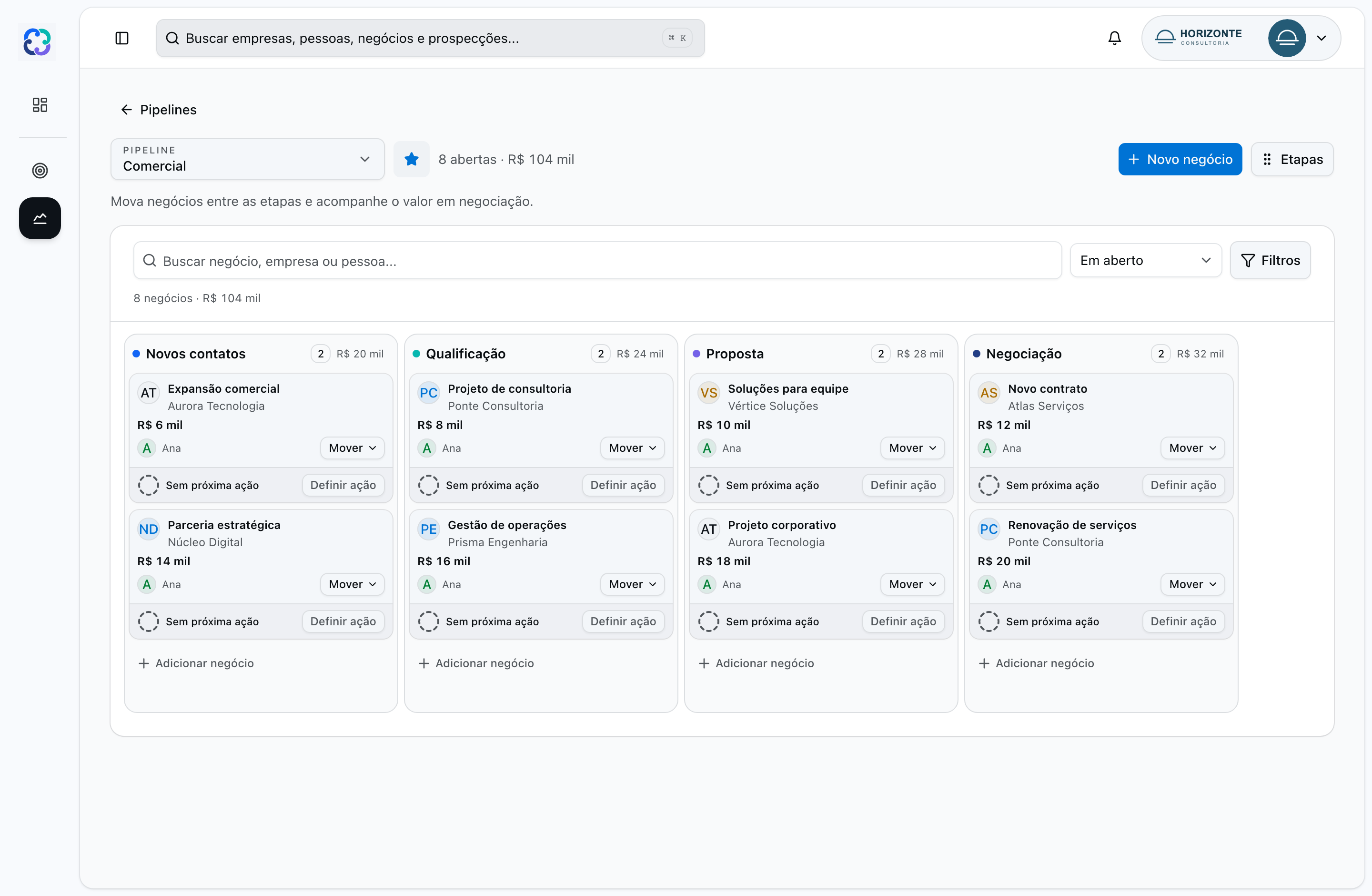The image size is (1372, 896).
Task: Open the dashboard grid icon in sidebar
Action: 40,105
